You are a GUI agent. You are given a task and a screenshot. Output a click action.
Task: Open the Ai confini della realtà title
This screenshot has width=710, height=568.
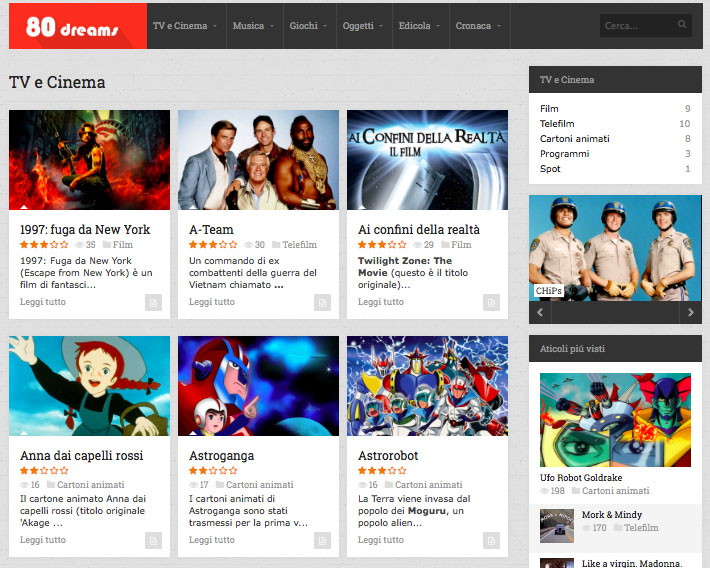419,230
